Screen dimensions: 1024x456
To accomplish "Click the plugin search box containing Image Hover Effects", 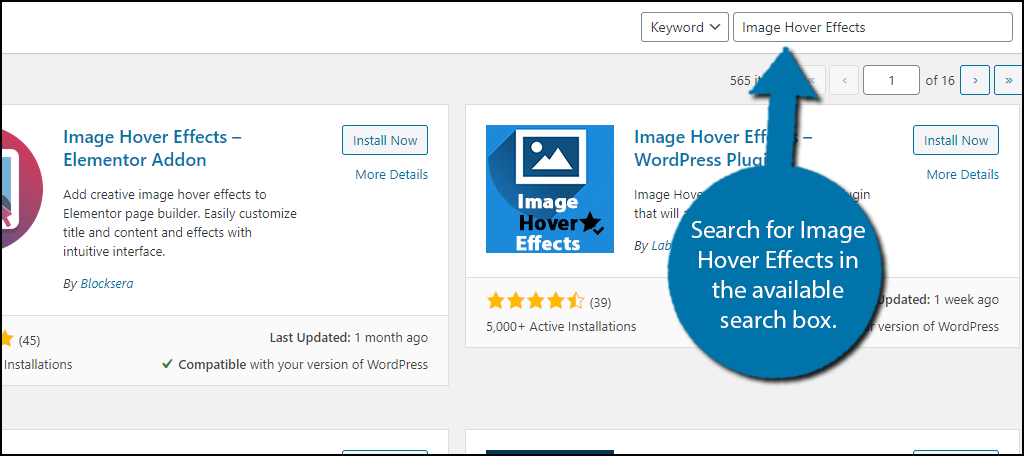I will [872, 27].
